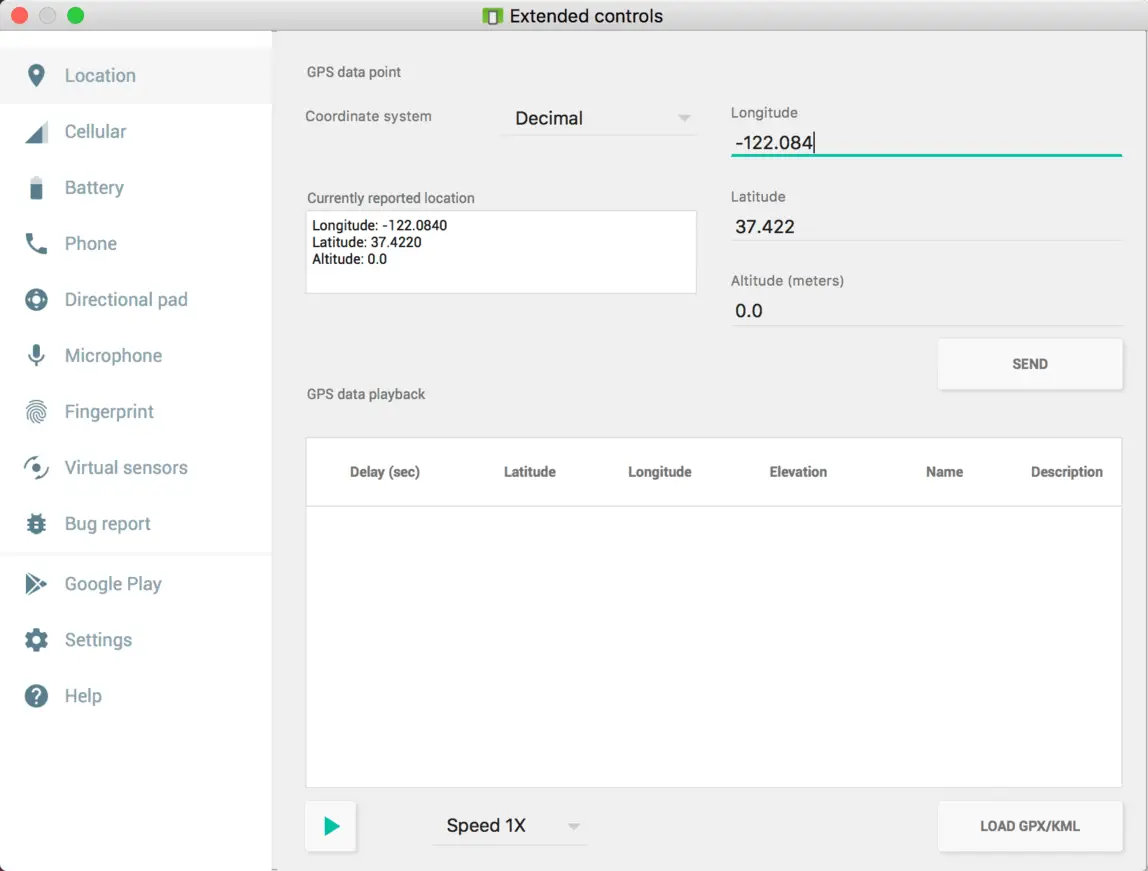Viewport: 1148px width, 871px height.
Task: Click the Cellular signal icon
Action: click(37, 131)
